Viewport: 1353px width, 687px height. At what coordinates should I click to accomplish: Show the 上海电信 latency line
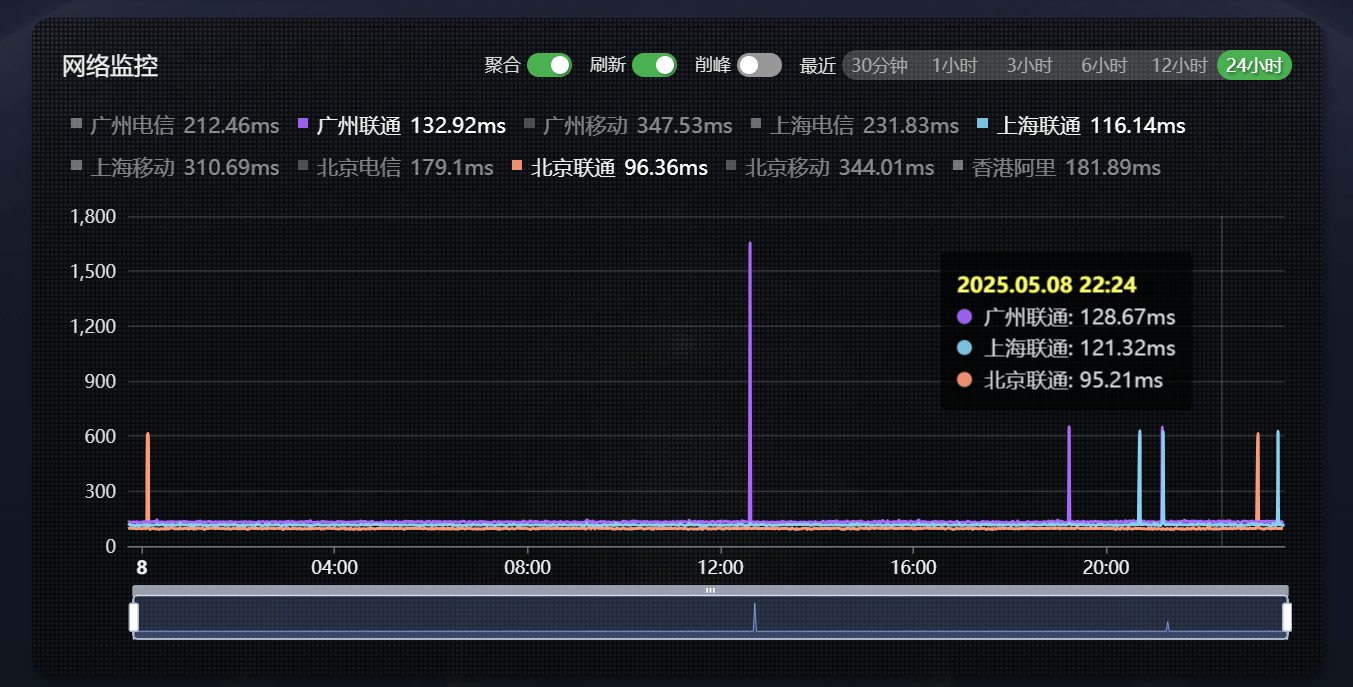tap(855, 126)
